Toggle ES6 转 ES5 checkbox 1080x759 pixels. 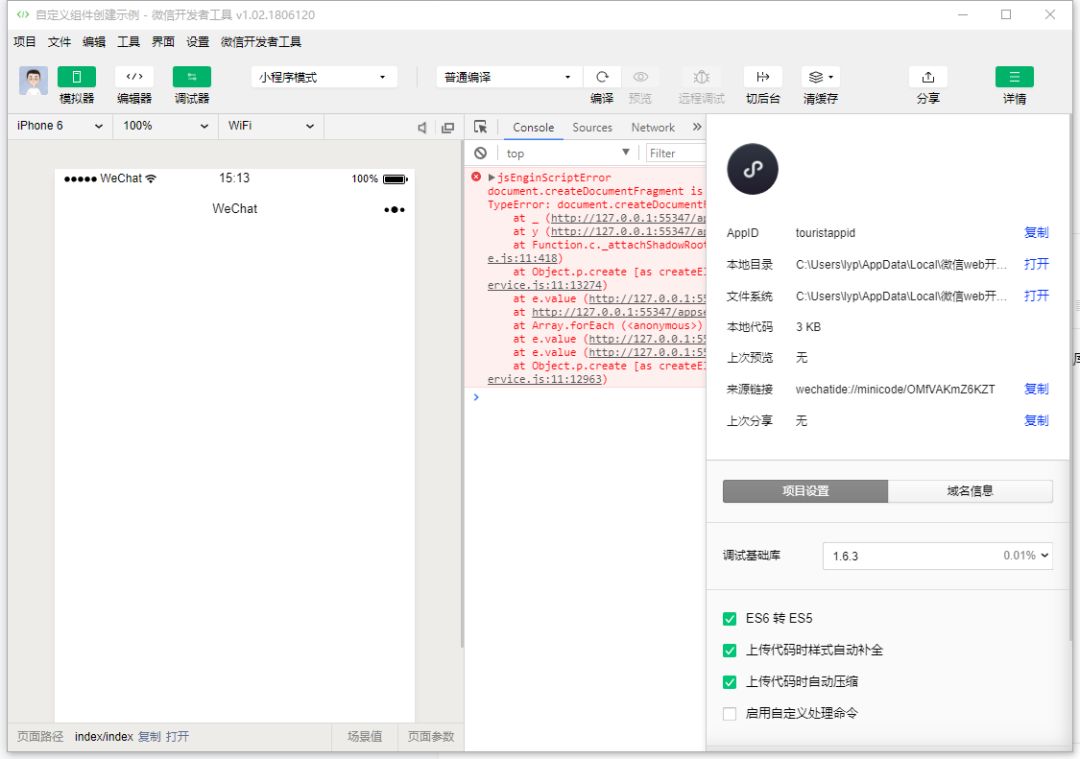point(729,618)
